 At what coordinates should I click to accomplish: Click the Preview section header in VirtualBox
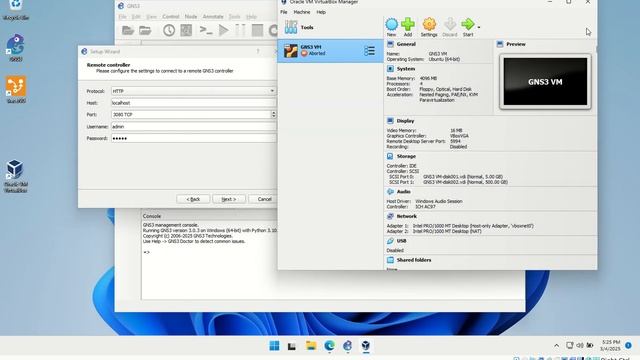(x=516, y=44)
